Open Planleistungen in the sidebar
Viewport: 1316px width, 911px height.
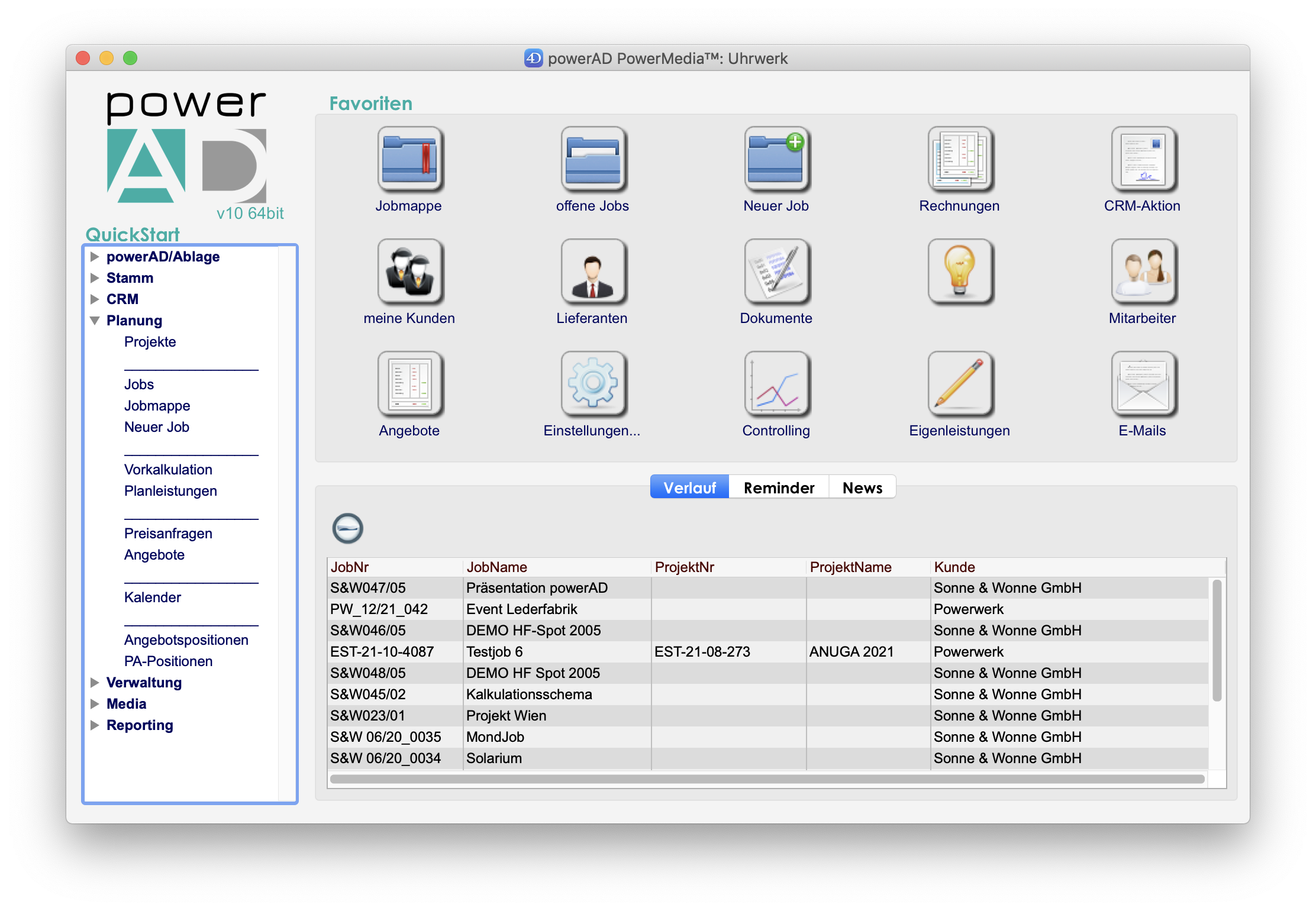[x=170, y=491]
